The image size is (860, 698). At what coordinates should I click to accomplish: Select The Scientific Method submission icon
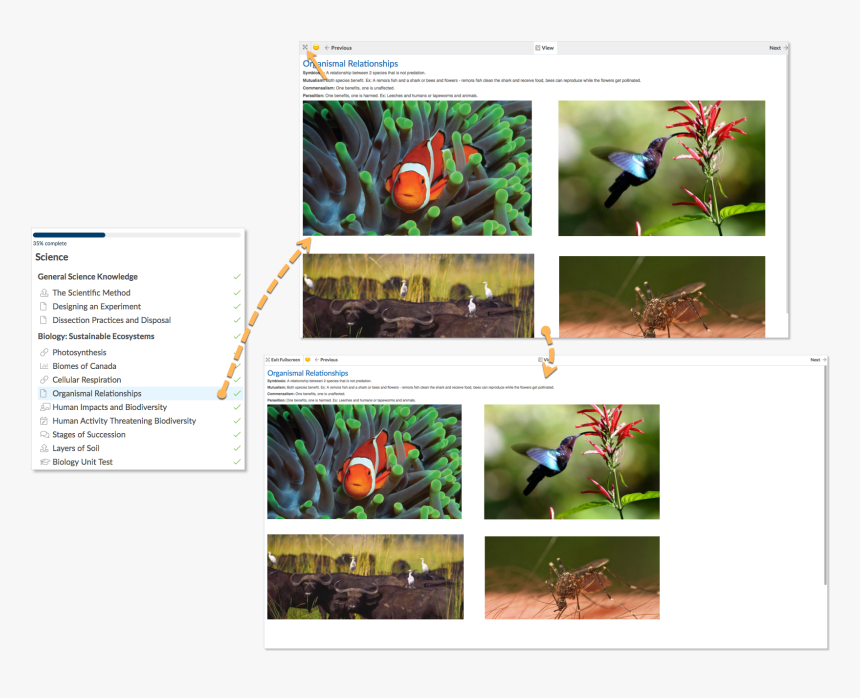point(43,293)
